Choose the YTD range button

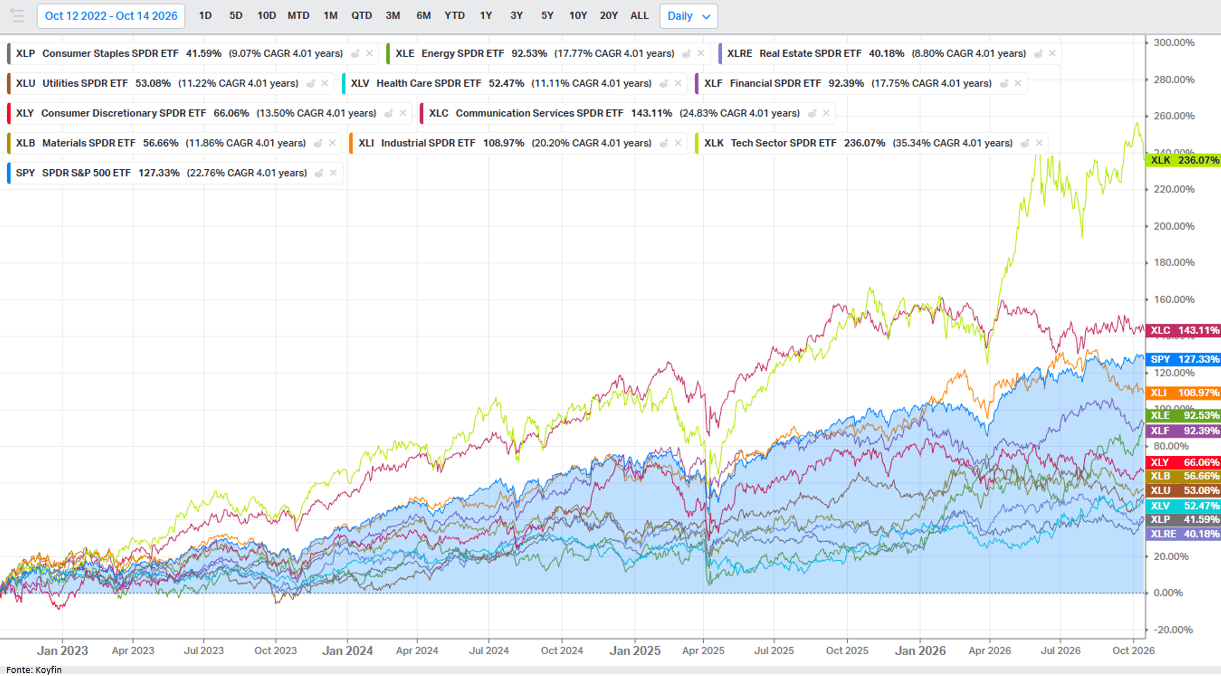click(x=454, y=16)
